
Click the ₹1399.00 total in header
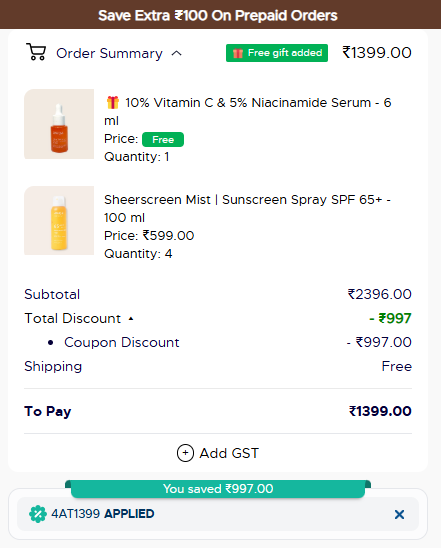pos(377,53)
